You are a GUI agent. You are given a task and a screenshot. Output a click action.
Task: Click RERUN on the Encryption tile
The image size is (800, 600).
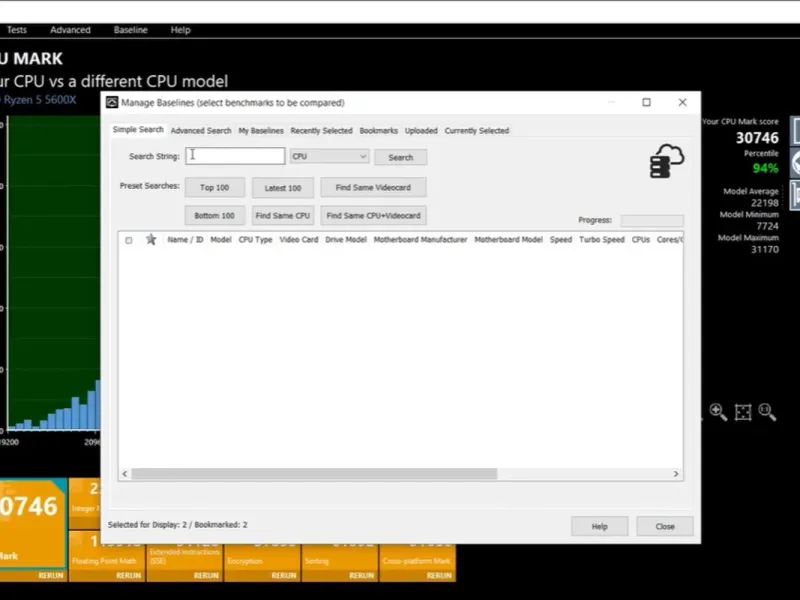[284, 576]
